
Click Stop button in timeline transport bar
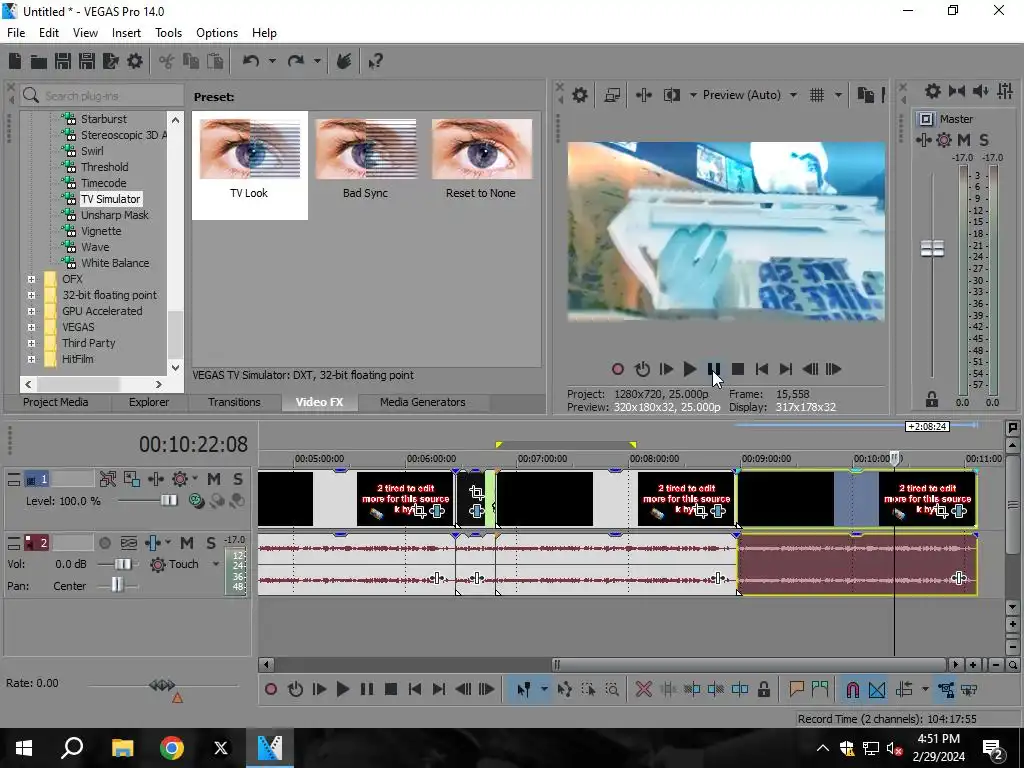pos(391,689)
